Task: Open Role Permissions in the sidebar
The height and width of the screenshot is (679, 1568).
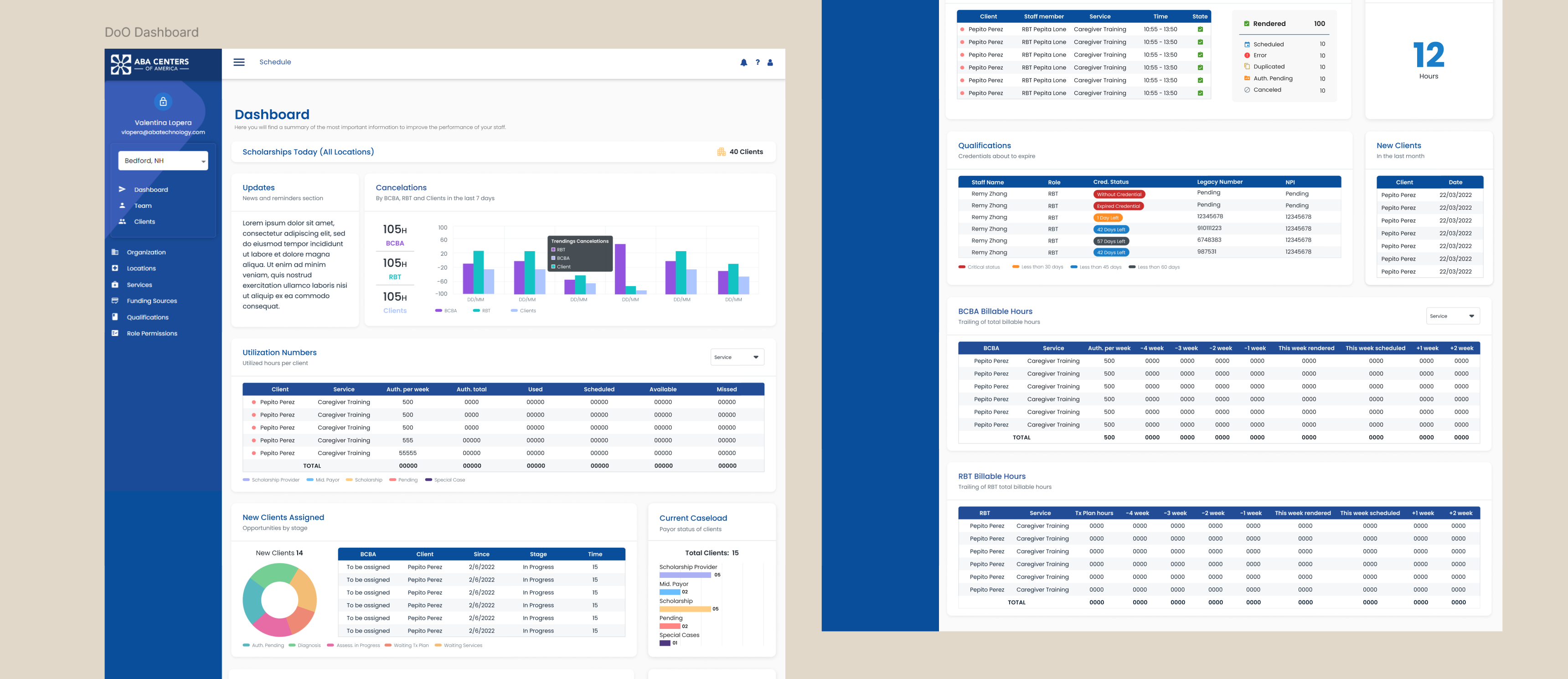Action: pyautogui.click(x=152, y=334)
